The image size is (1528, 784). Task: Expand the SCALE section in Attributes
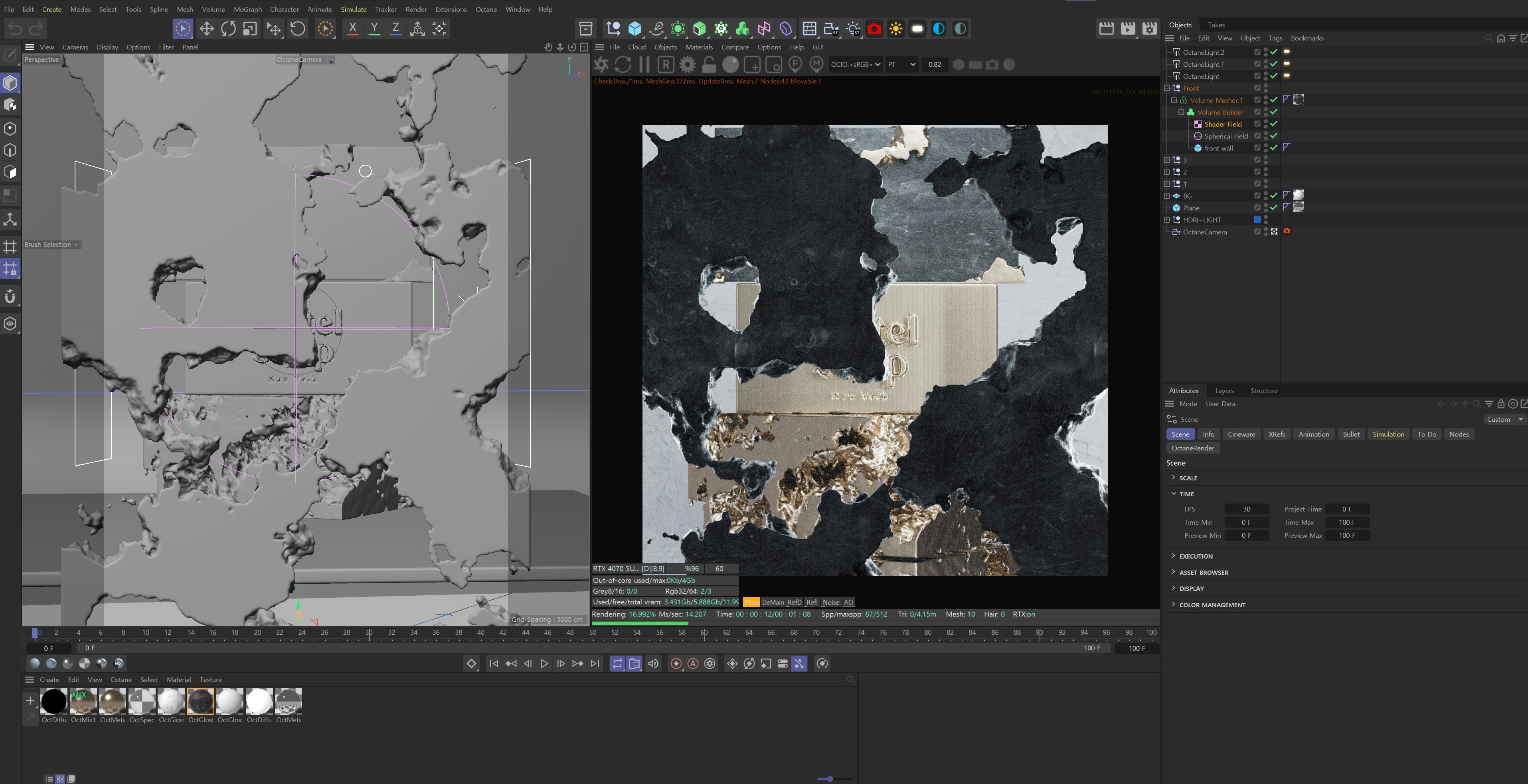tap(1173, 478)
